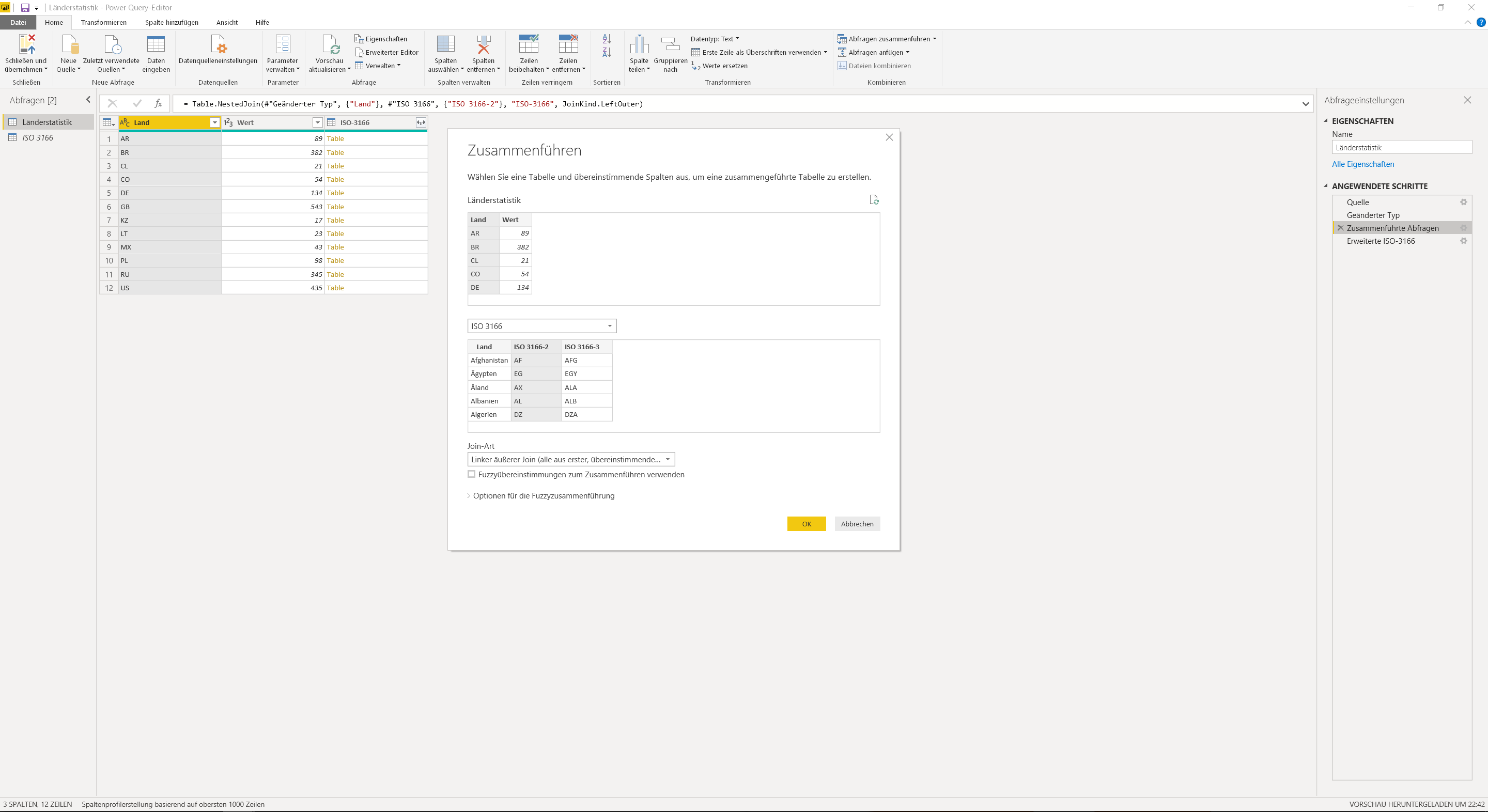Click the Schließen und übernehmen icon

(x=26, y=44)
